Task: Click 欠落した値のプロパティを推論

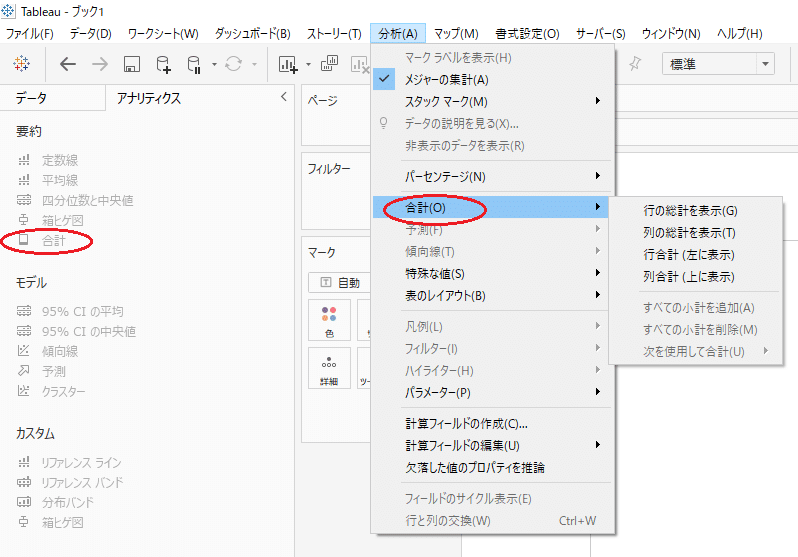Action: (x=492, y=467)
